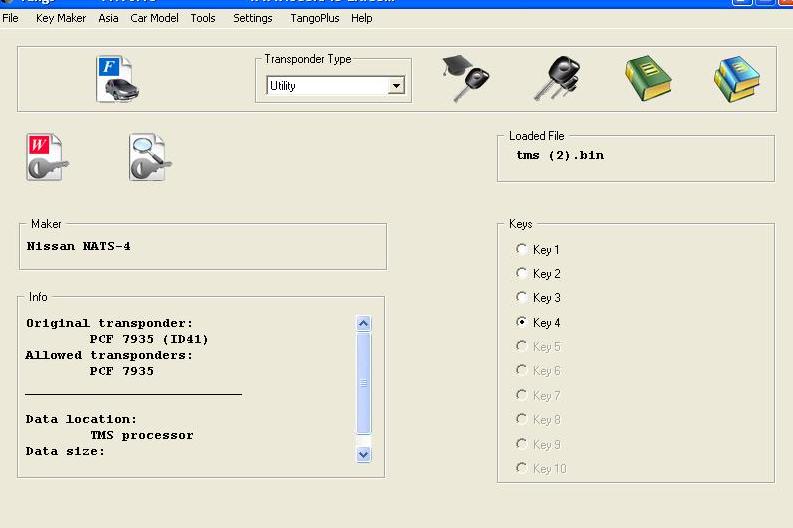
Task: Open the Asia menu
Action: [108, 18]
